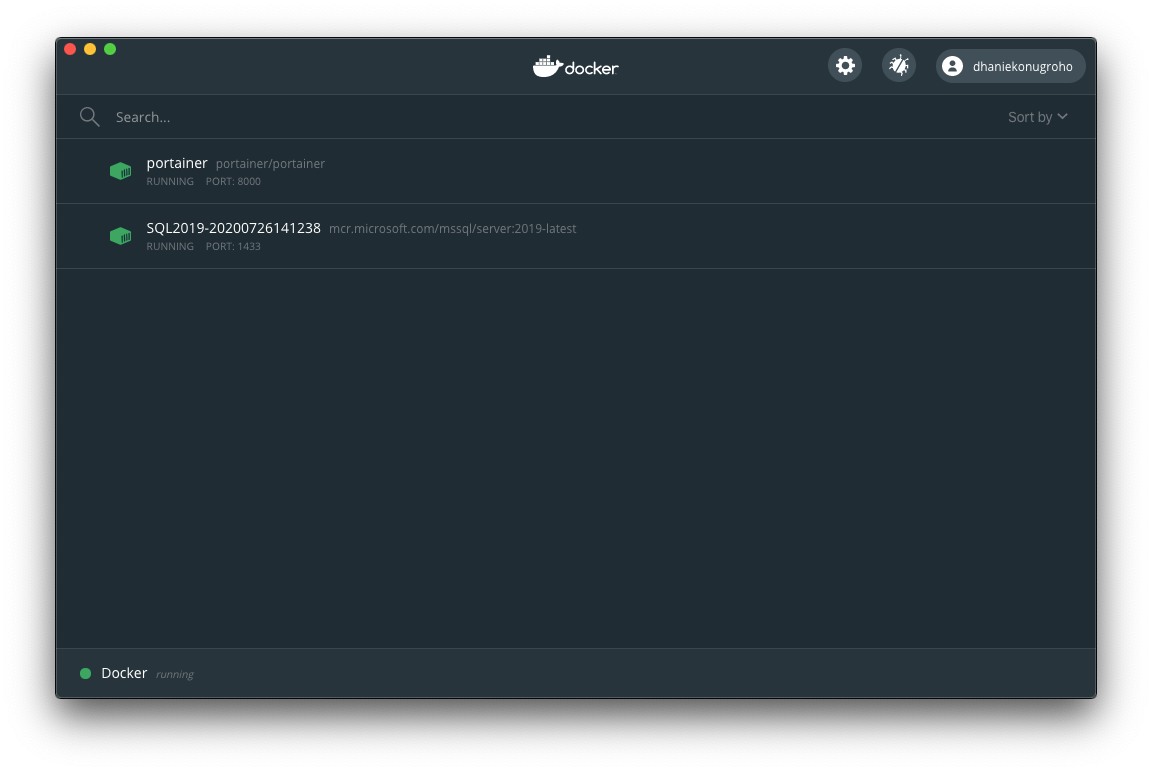Close the Docker Dashboard window
This screenshot has height=772, width=1152.
[x=70, y=49]
